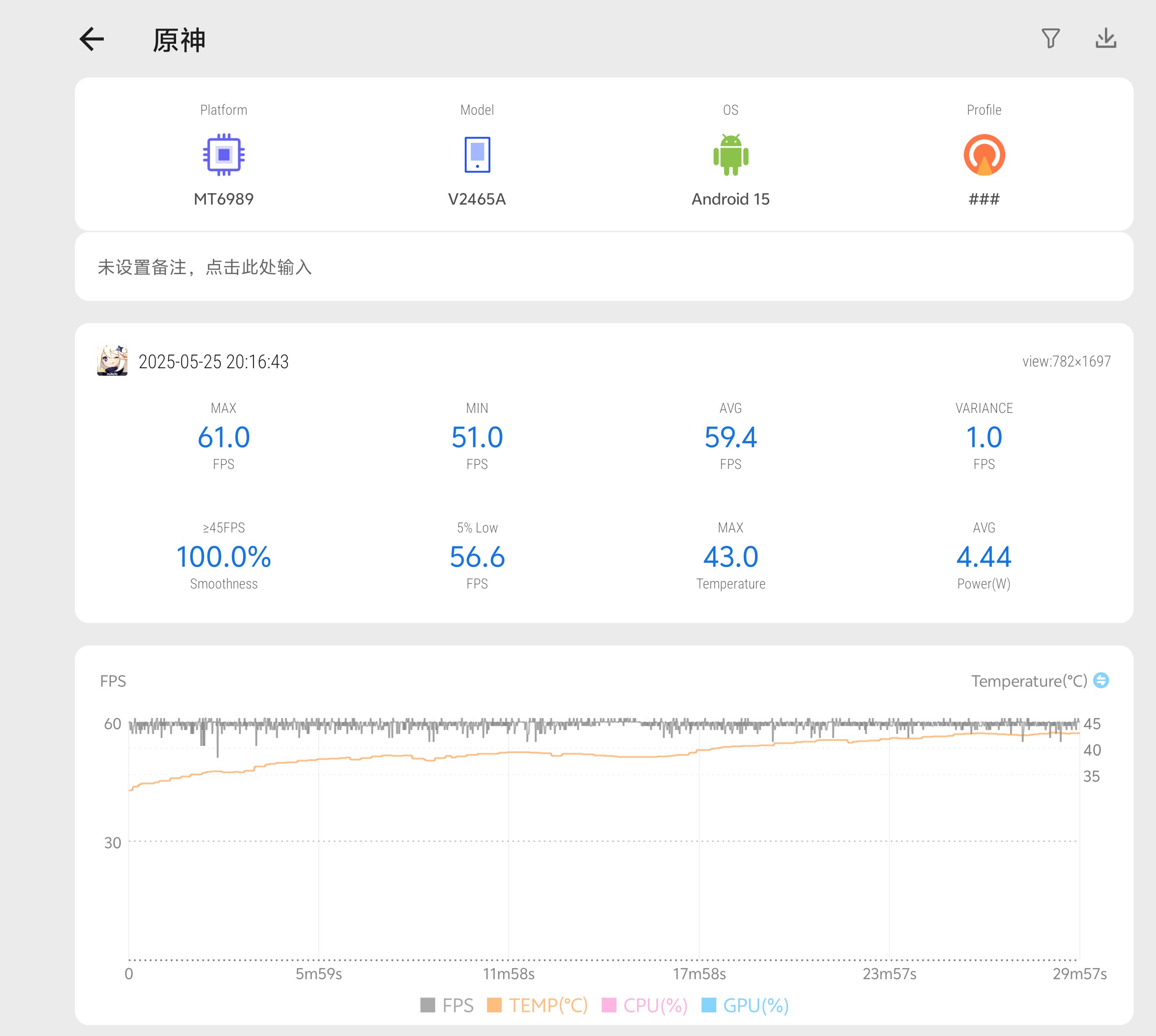The height and width of the screenshot is (1036, 1156).
Task: Click the ### profile name
Action: pyautogui.click(x=984, y=199)
